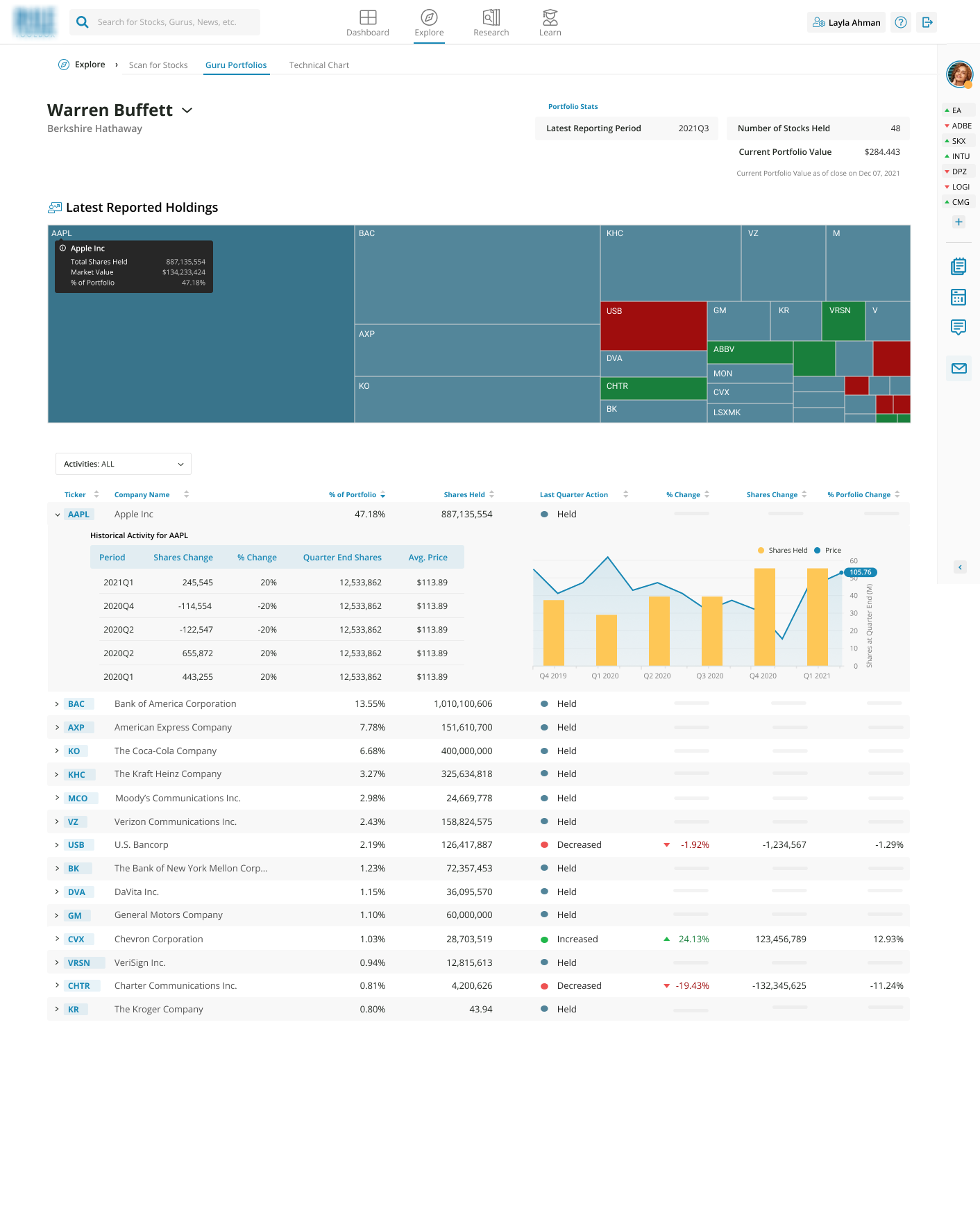Sort by Company Name column
This screenshot has width=980, height=1211.
(187, 494)
